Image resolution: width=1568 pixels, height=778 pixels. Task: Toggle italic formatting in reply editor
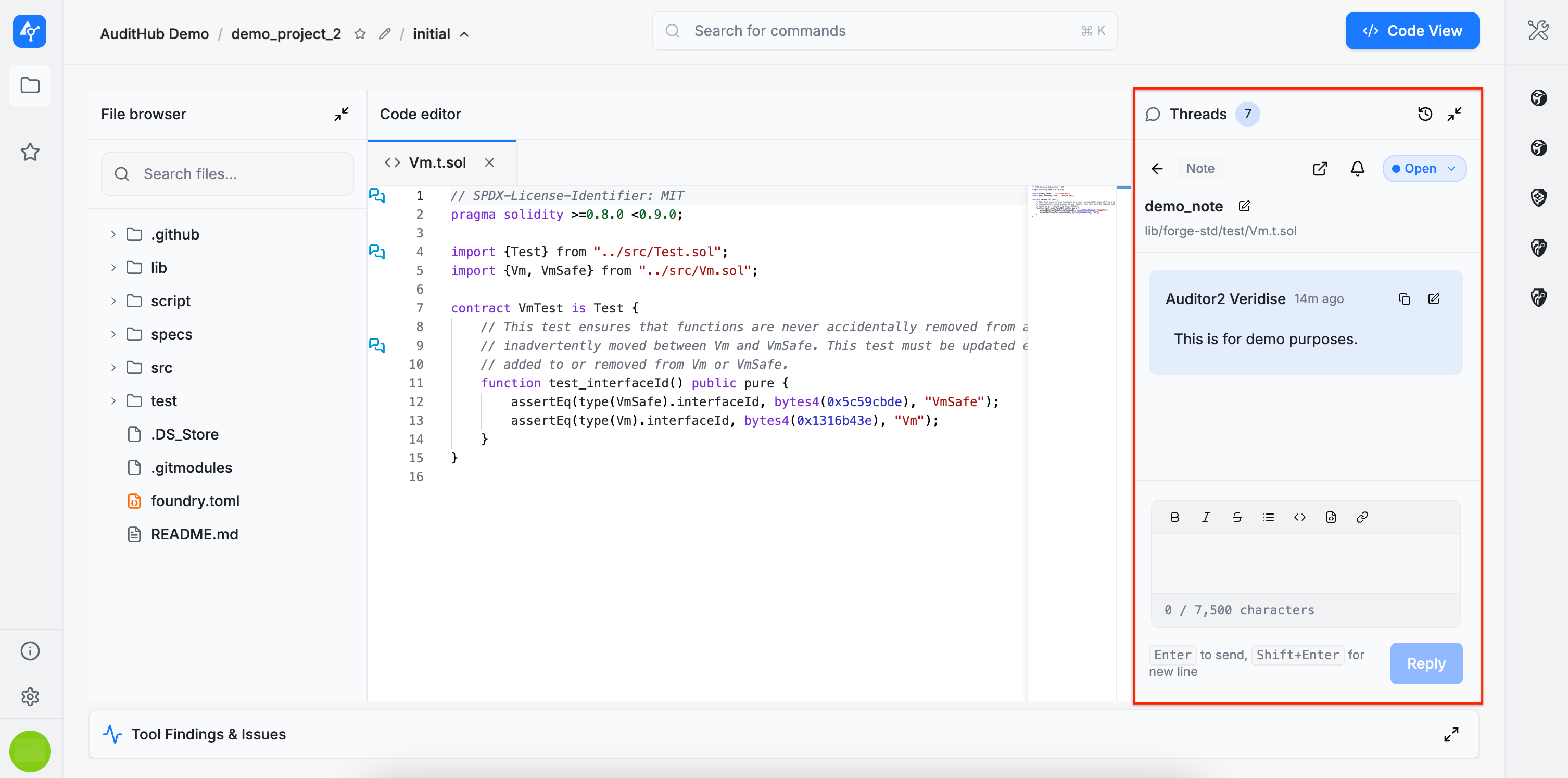click(1206, 517)
